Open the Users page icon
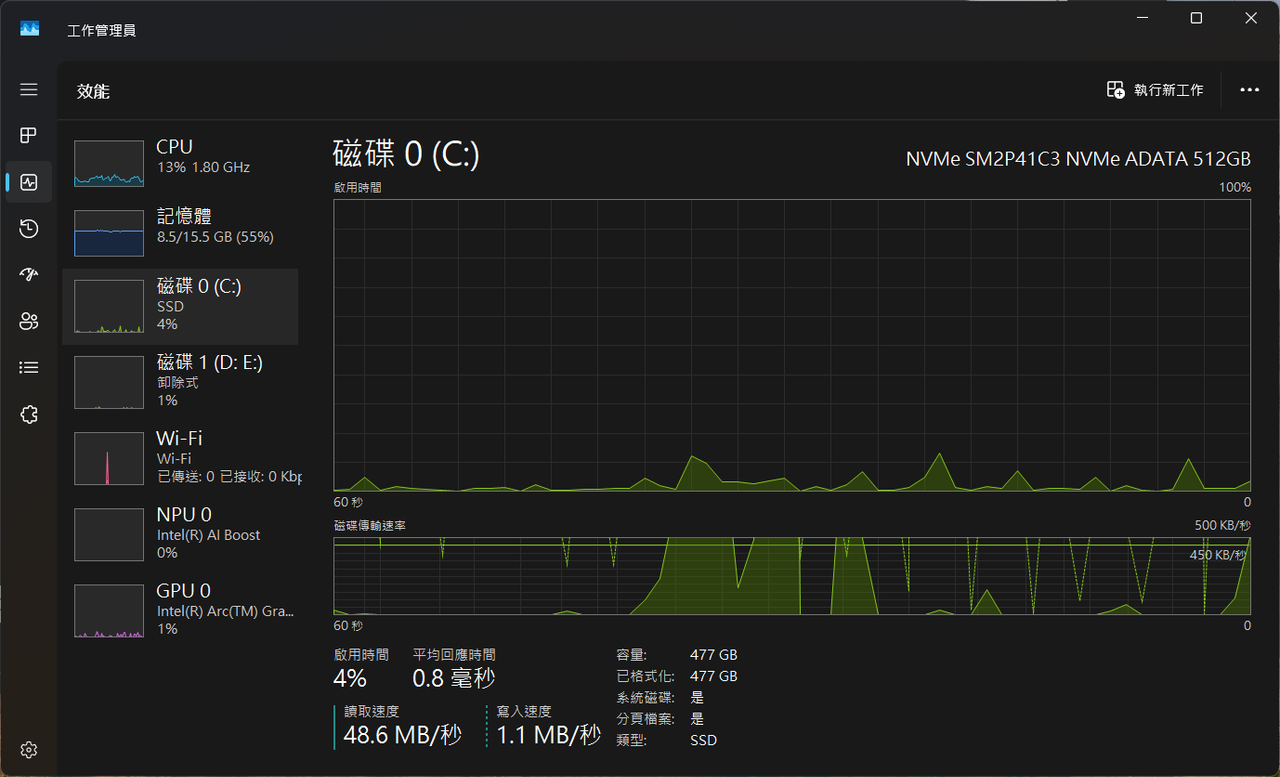The width and height of the screenshot is (1280, 777). (x=29, y=321)
